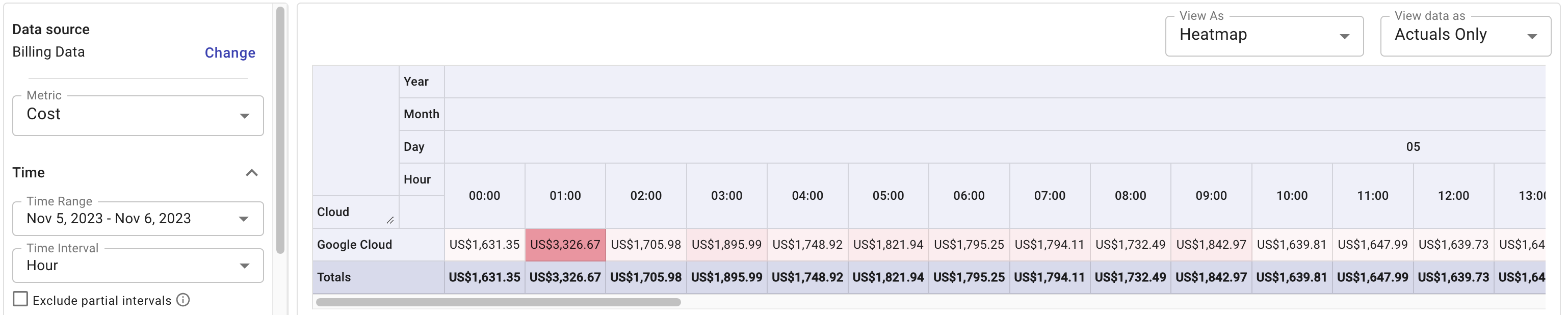The image size is (1568, 315).
Task: Click the 01:00 hour column header
Action: point(565,196)
